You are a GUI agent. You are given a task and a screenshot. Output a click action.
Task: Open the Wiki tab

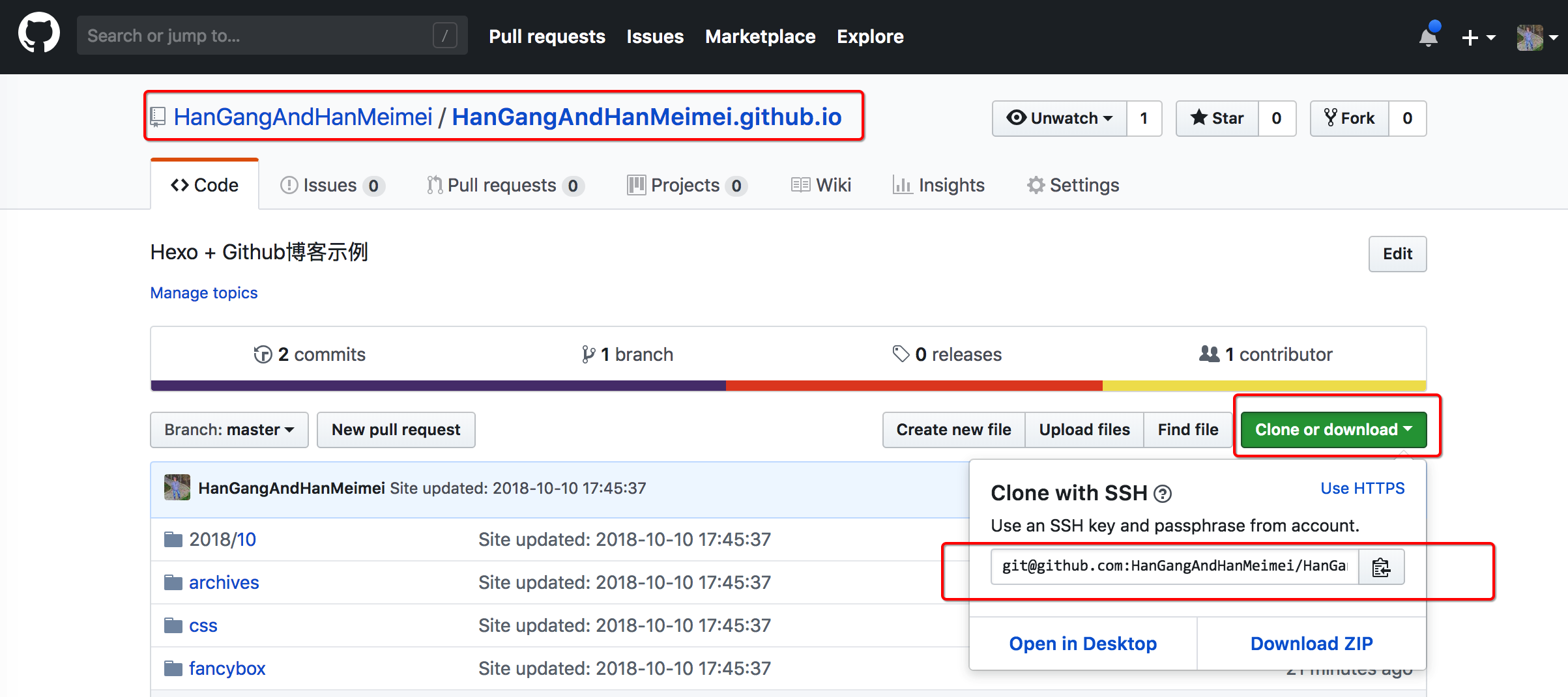coord(821,186)
